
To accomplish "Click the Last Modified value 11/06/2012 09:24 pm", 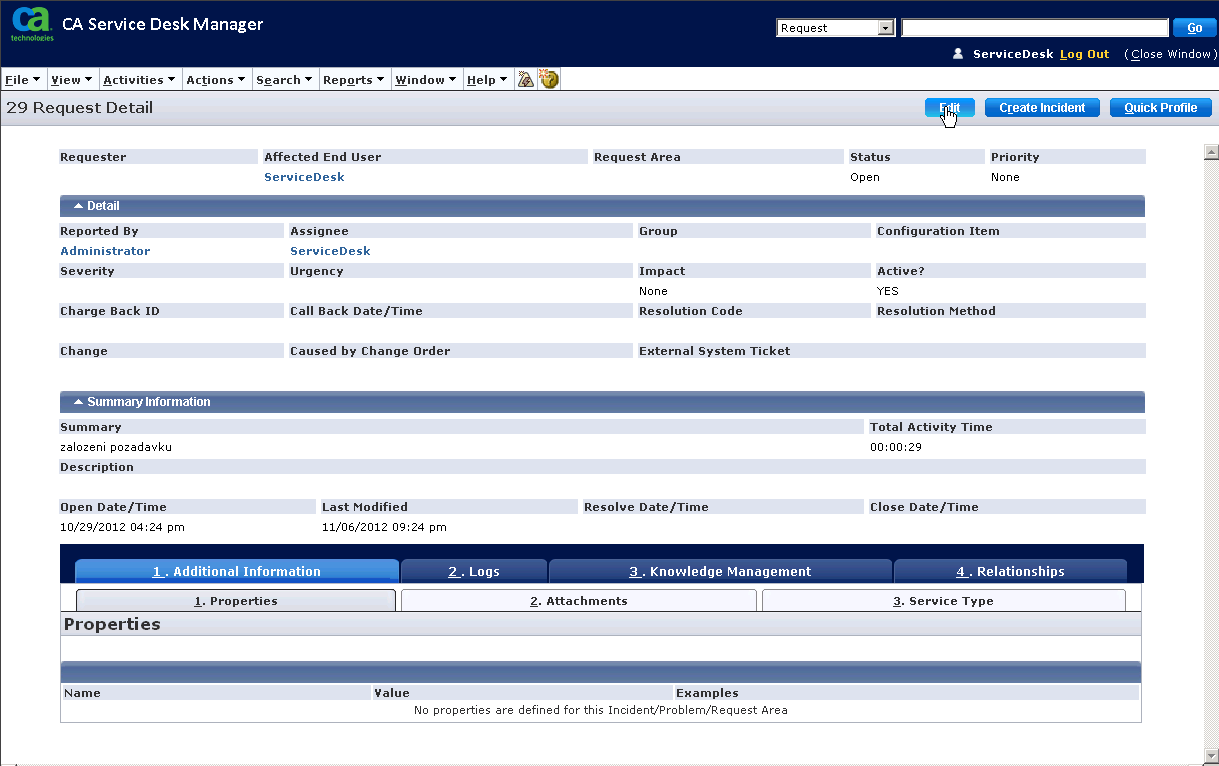I will (384, 527).
